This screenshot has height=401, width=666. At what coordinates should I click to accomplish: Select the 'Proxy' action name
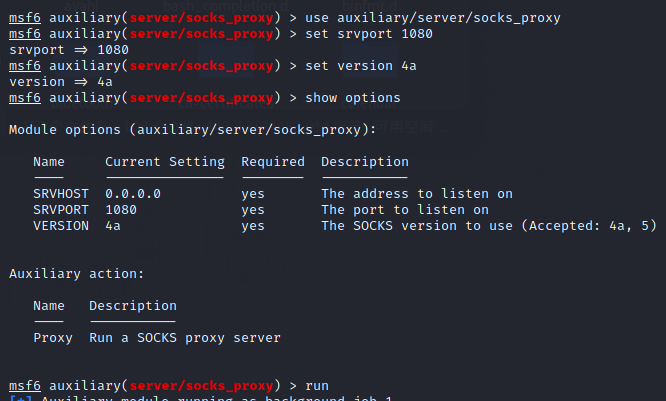pyautogui.click(x=53, y=337)
